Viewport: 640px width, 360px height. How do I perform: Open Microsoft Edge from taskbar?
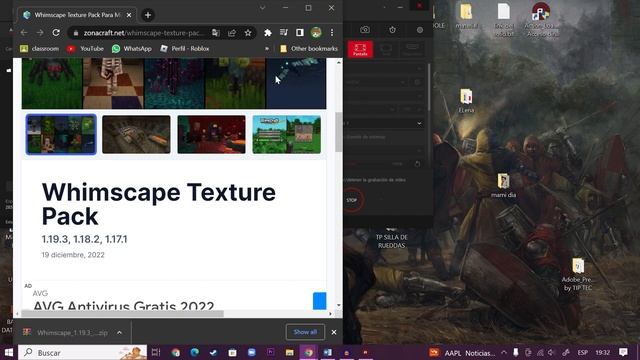click(x=195, y=352)
